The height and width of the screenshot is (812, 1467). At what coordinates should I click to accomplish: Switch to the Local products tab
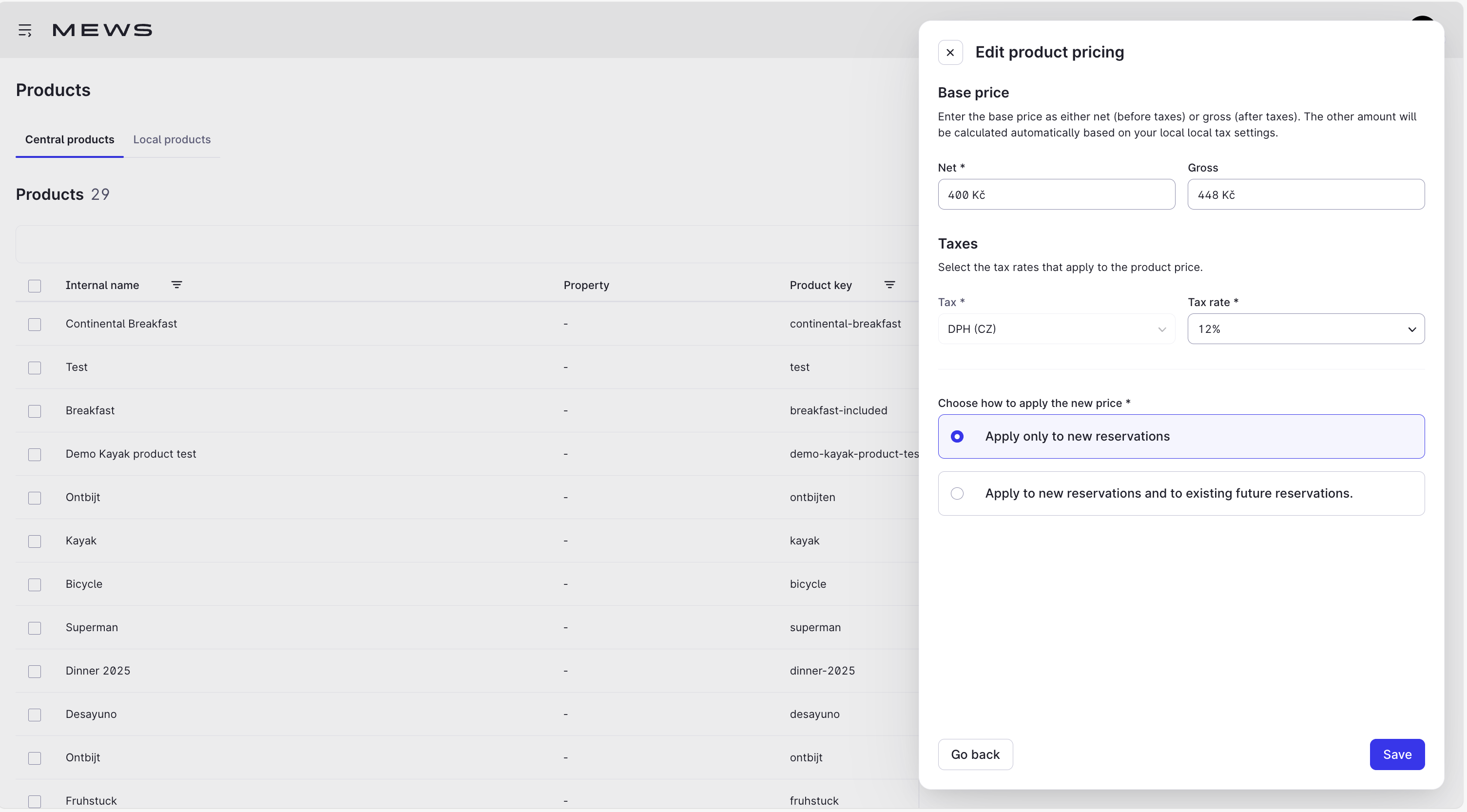172,139
